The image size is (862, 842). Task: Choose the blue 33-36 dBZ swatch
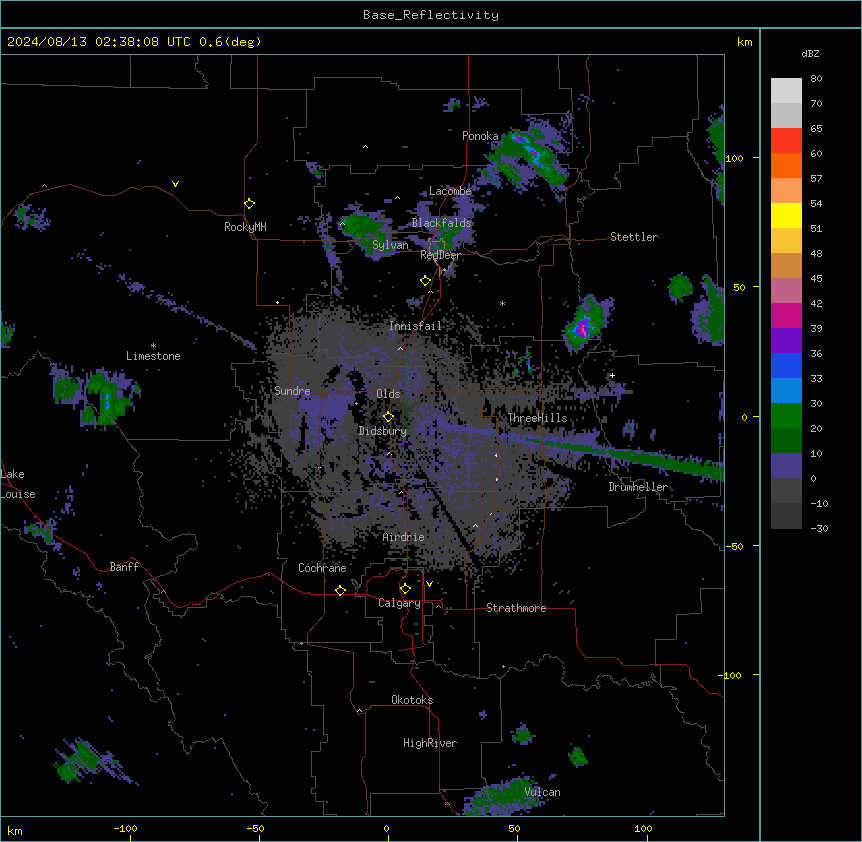coord(786,365)
